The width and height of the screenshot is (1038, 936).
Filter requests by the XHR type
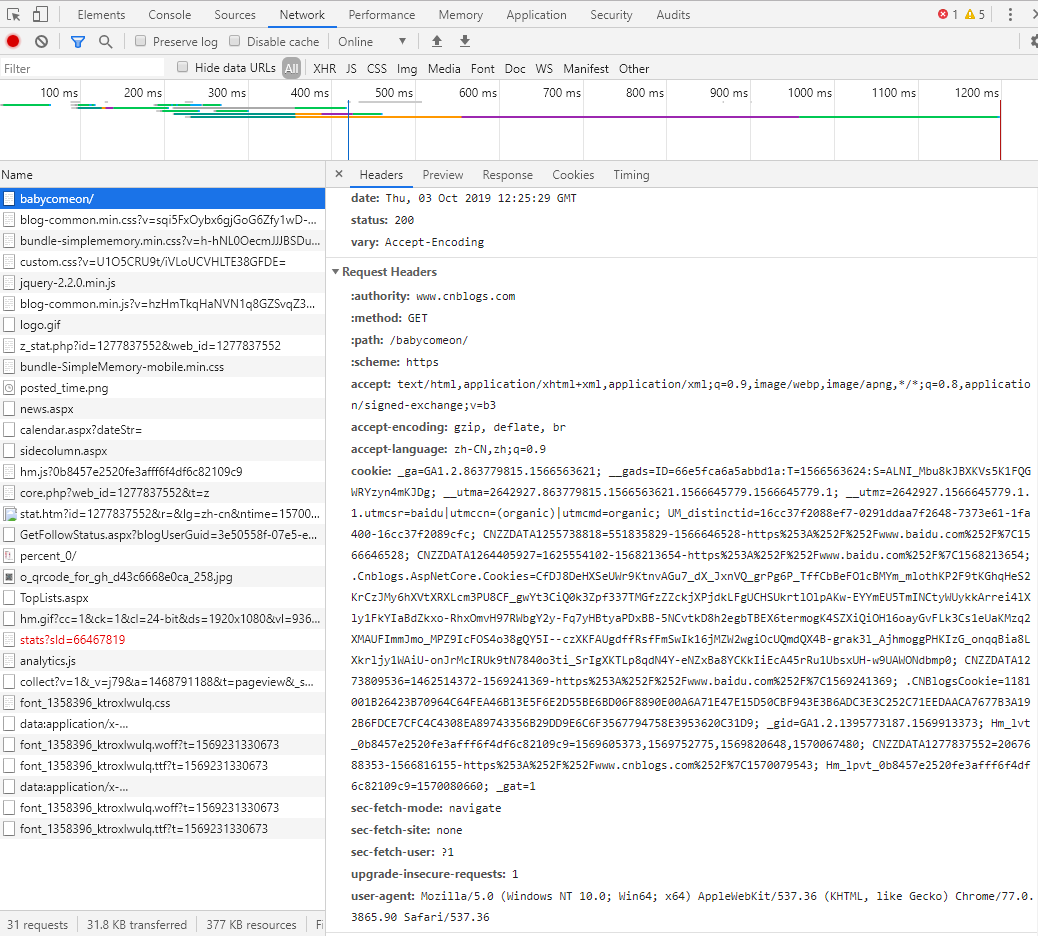[324, 68]
